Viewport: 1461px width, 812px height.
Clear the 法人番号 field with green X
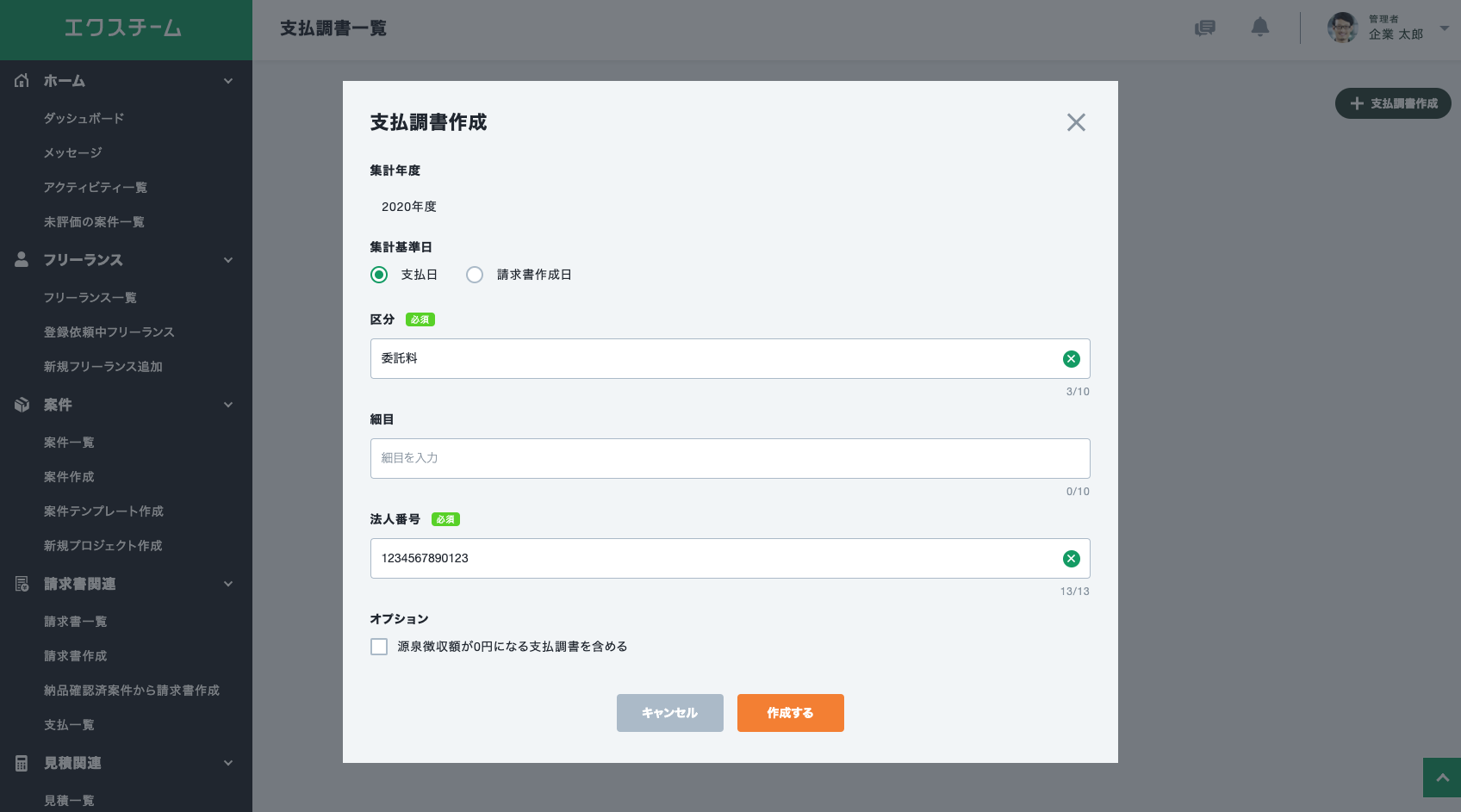tap(1071, 559)
